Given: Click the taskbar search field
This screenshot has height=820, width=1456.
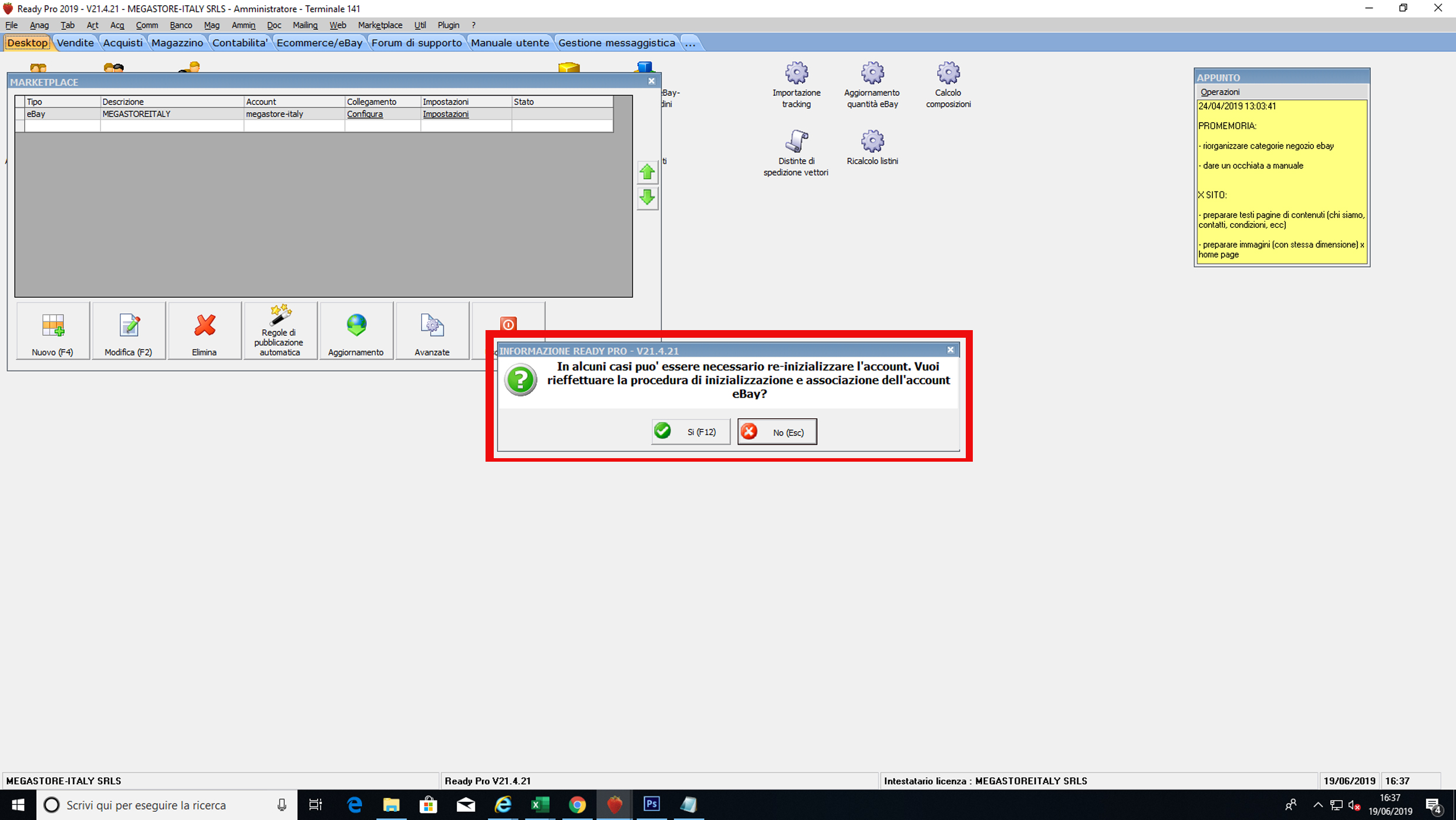Looking at the screenshot, I should pos(167,805).
